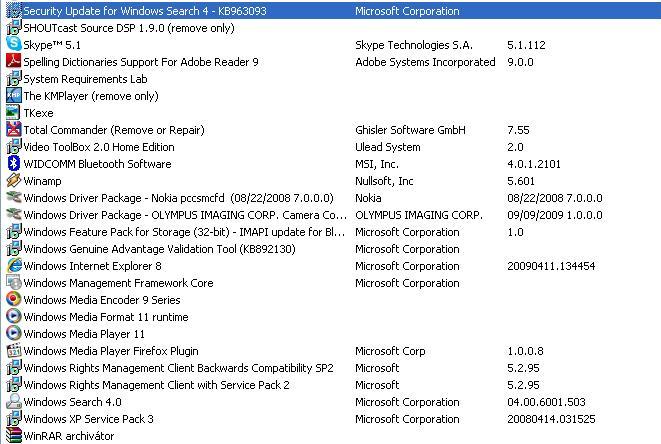661x444 pixels.
Task: Click the Skype 5.1 icon
Action: point(13,44)
